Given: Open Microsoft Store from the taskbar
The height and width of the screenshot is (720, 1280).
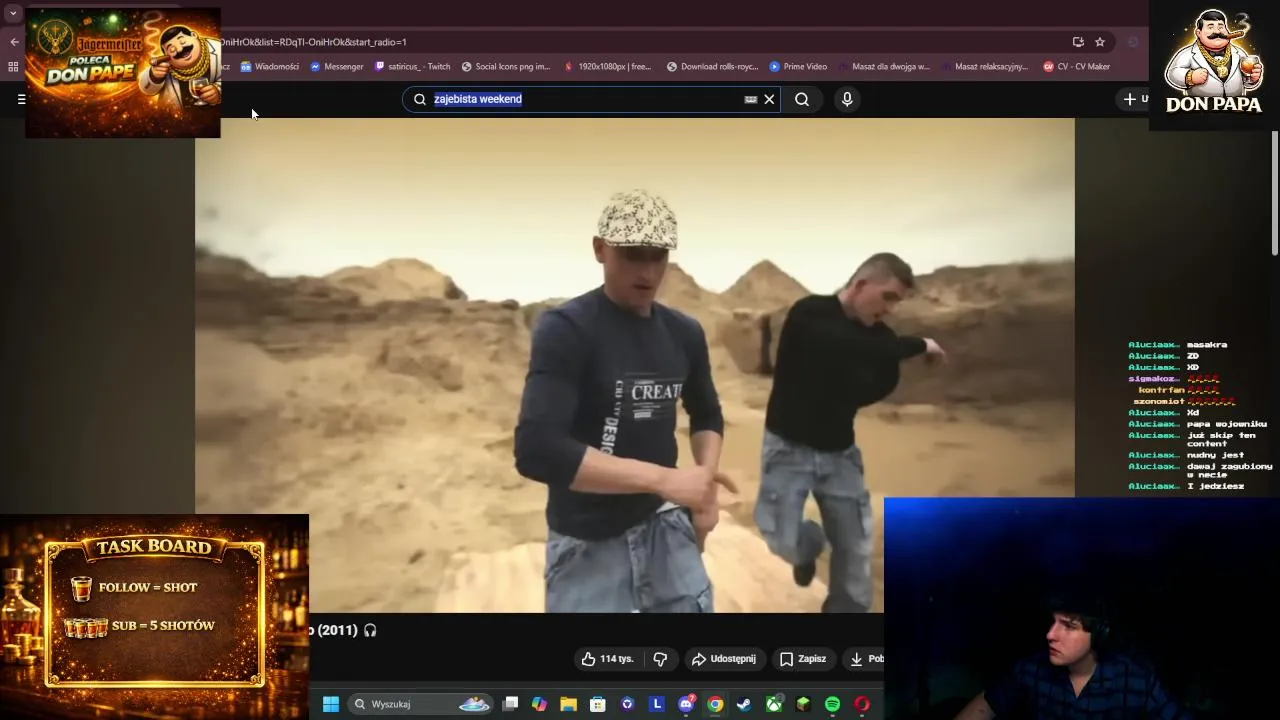Looking at the screenshot, I should [x=597, y=704].
